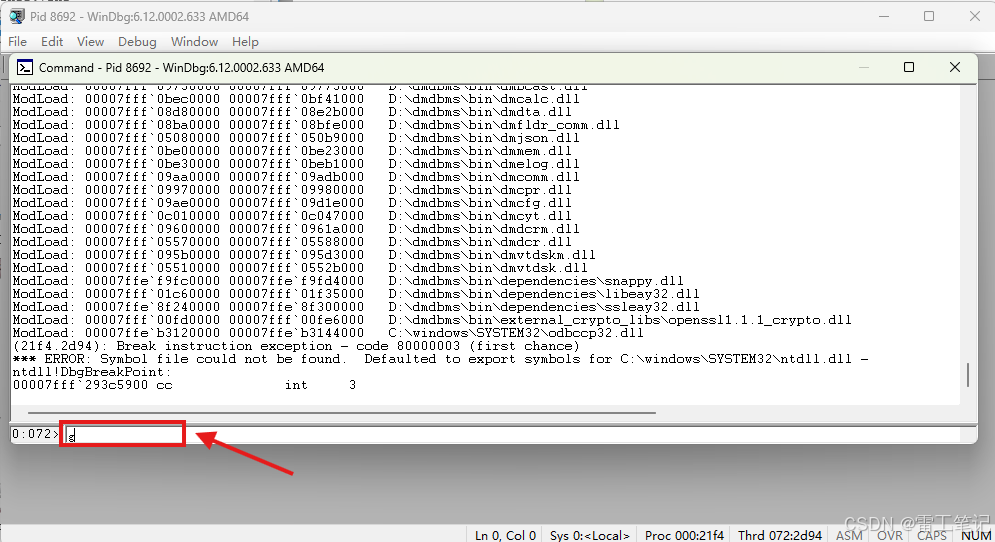Image resolution: width=995 pixels, height=542 pixels.
Task: Click the 'Break instruction exception' line
Action: (x=296, y=346)
